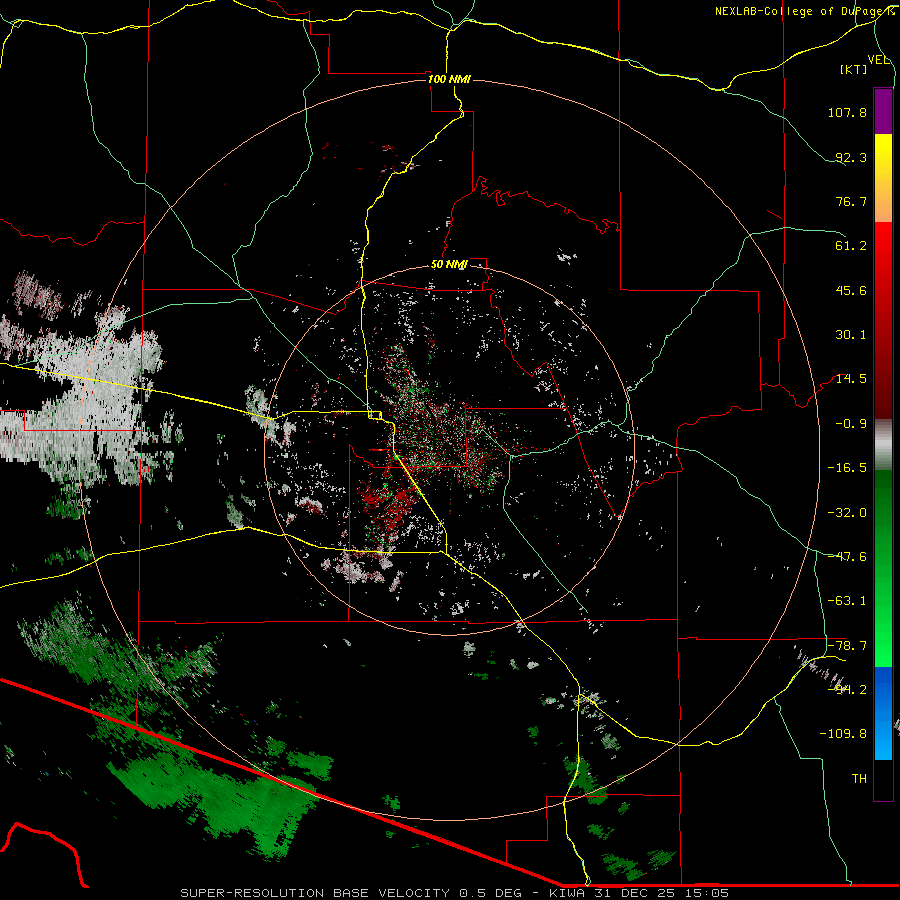Pick the black TH segment of the color bar
The image size is (900, 900).
point(883,780)
